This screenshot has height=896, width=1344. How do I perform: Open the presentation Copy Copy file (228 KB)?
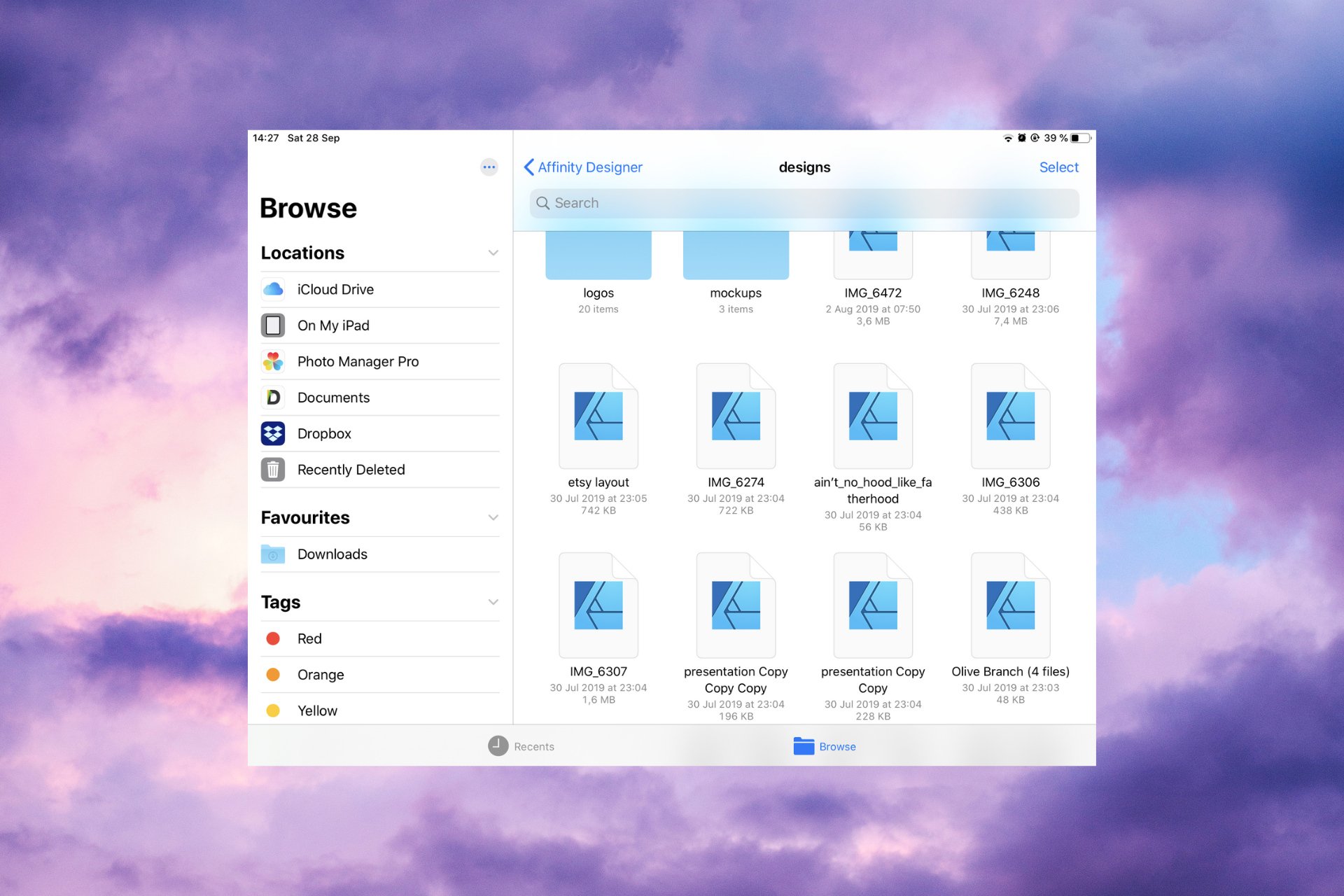point(873,605)
